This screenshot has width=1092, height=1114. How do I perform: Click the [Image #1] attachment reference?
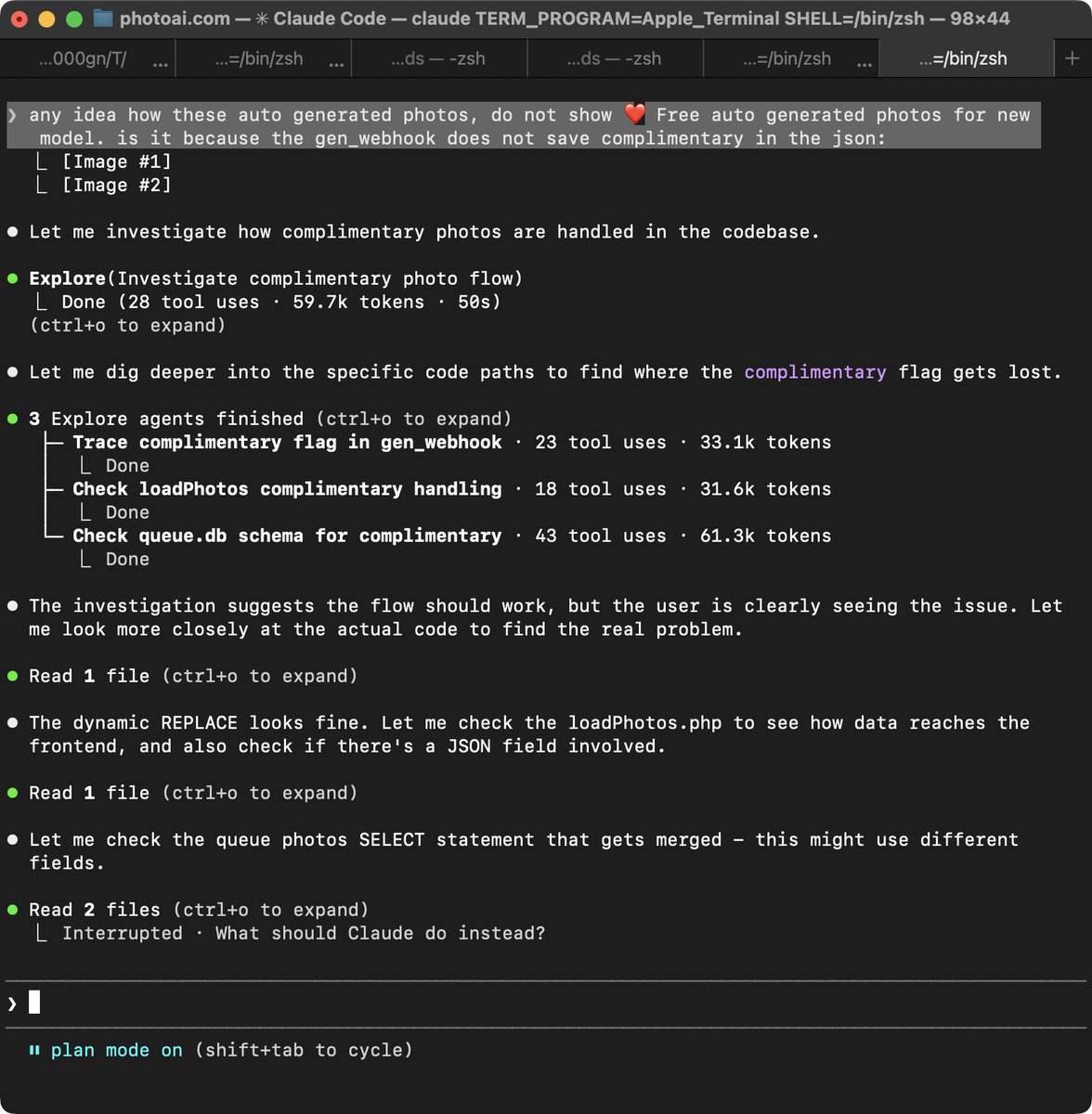pyautogui.click(x=116, y=162)
